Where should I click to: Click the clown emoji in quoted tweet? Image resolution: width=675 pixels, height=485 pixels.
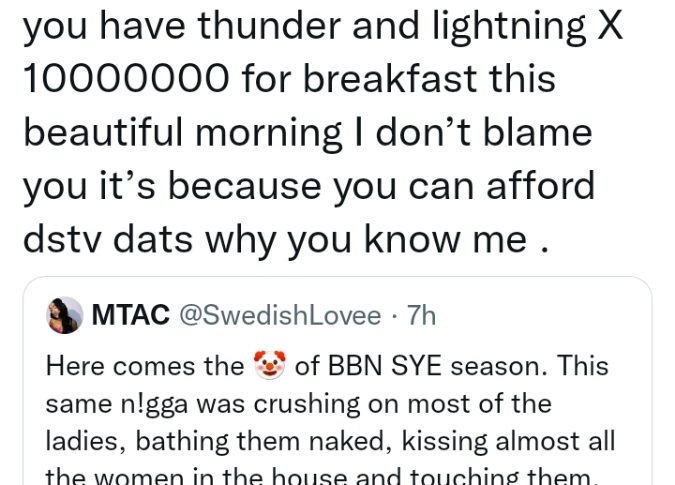point(269,366)
